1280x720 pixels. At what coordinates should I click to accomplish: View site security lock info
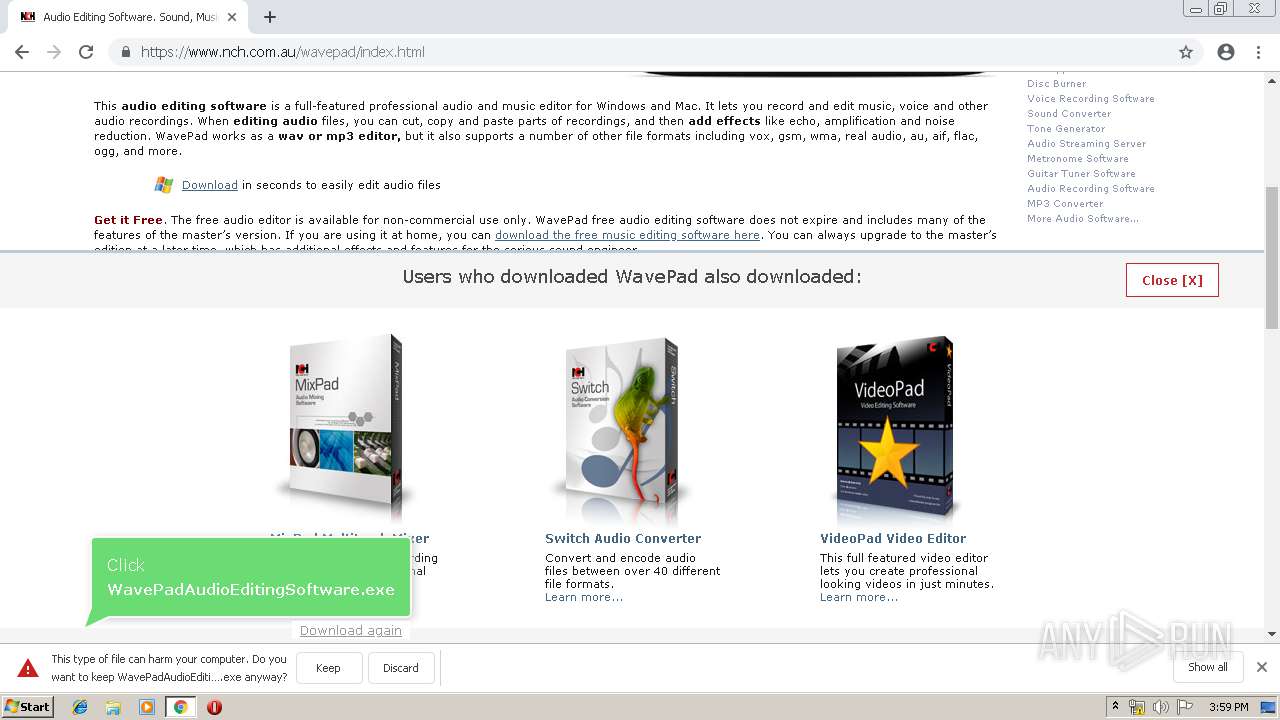click(126, 52)
